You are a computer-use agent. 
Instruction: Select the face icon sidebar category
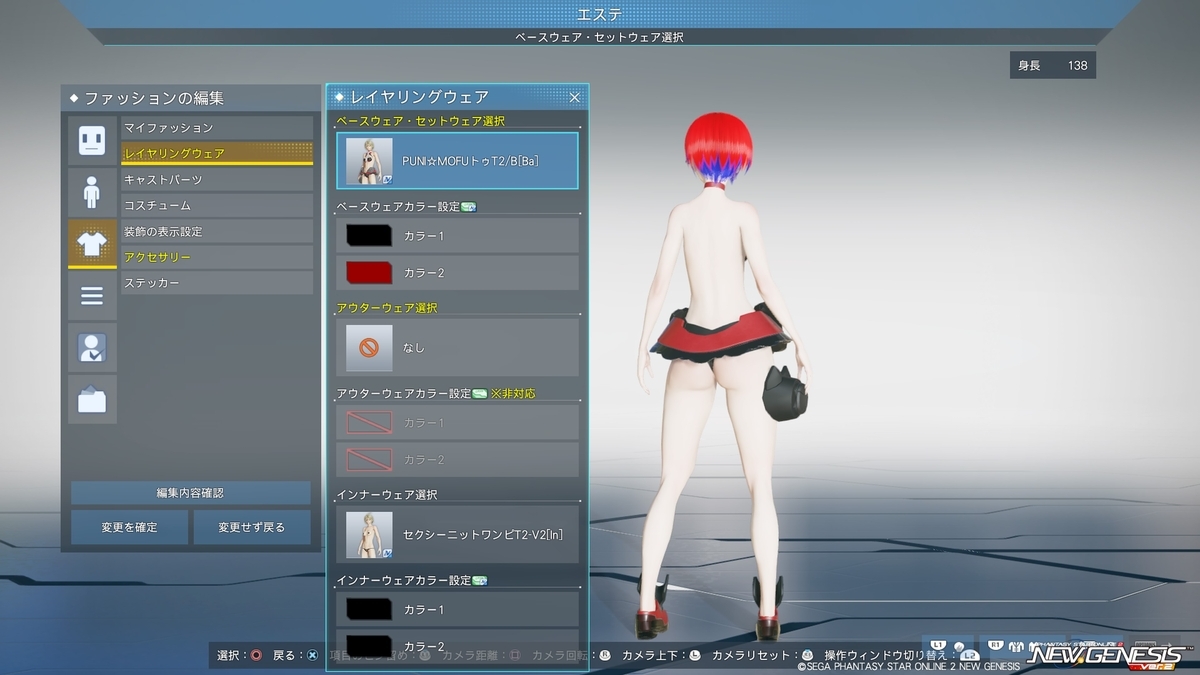pos(92,140)
